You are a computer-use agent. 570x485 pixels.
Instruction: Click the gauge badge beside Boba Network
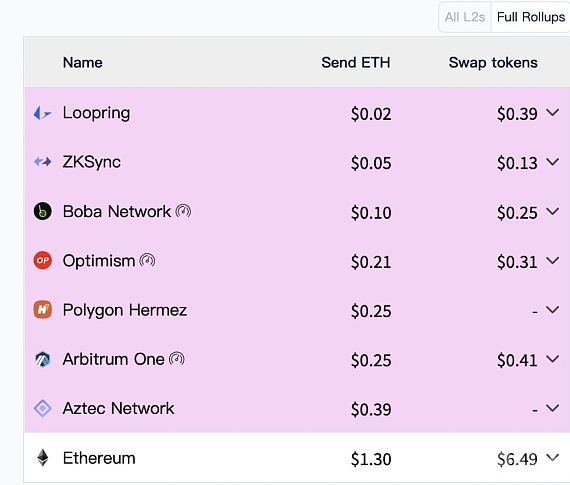tap(183, 211)
